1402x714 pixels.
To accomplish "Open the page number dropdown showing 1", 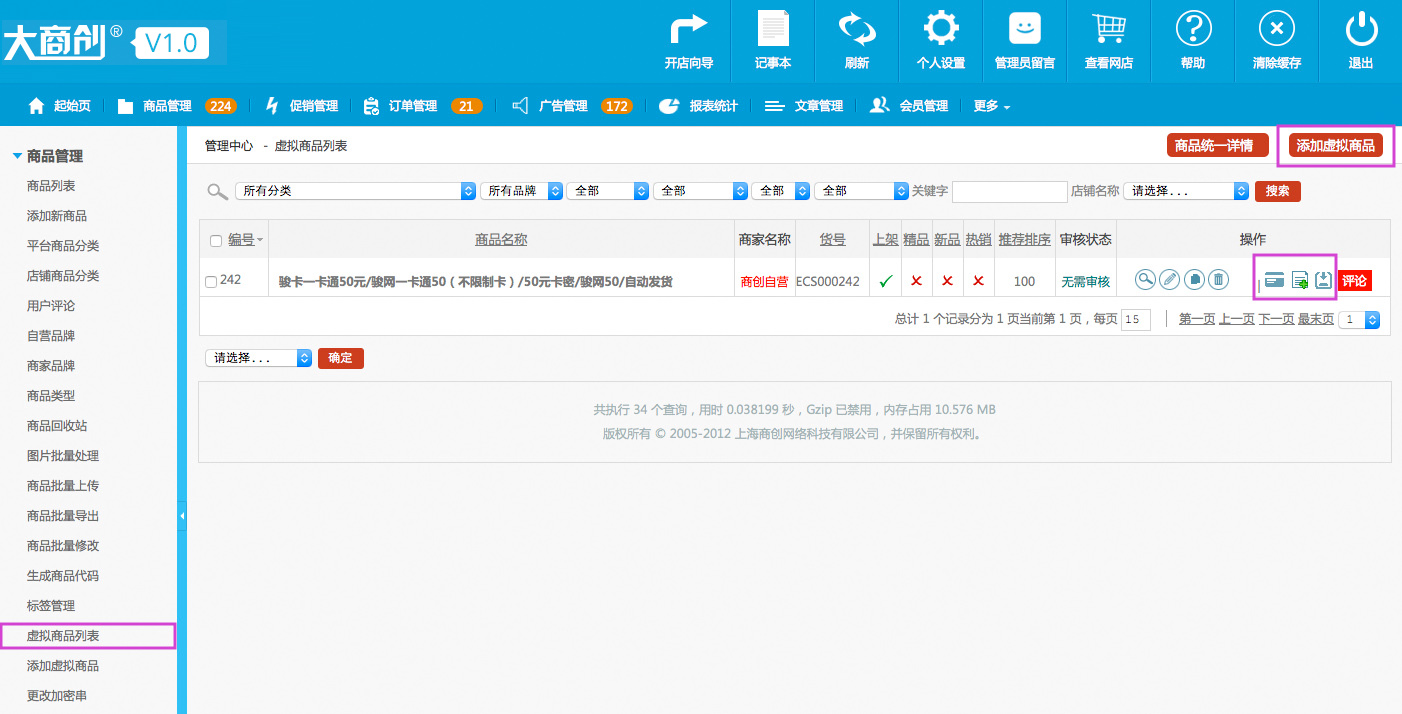I will coord(1359,319).
